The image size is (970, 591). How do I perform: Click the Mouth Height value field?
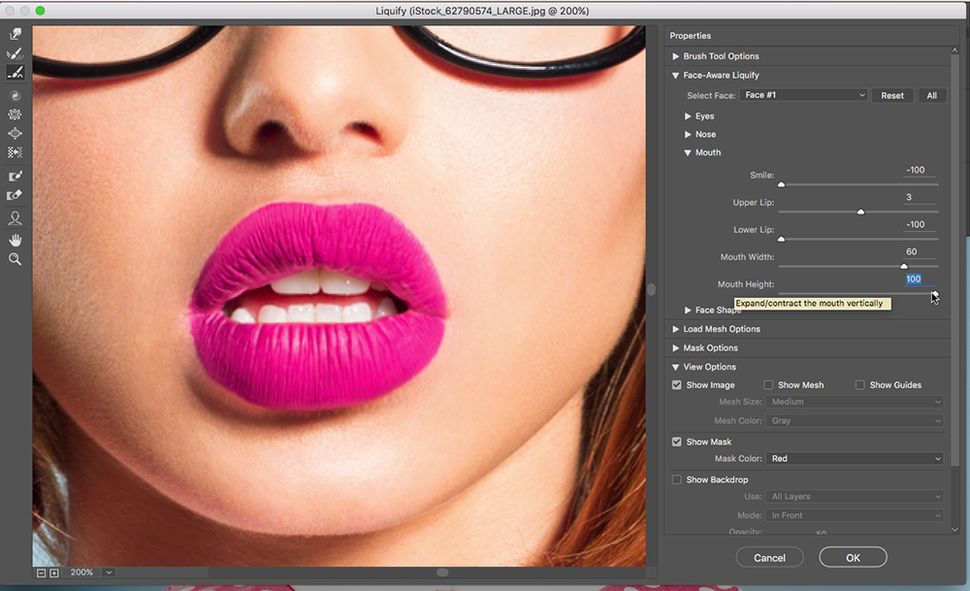912,279
